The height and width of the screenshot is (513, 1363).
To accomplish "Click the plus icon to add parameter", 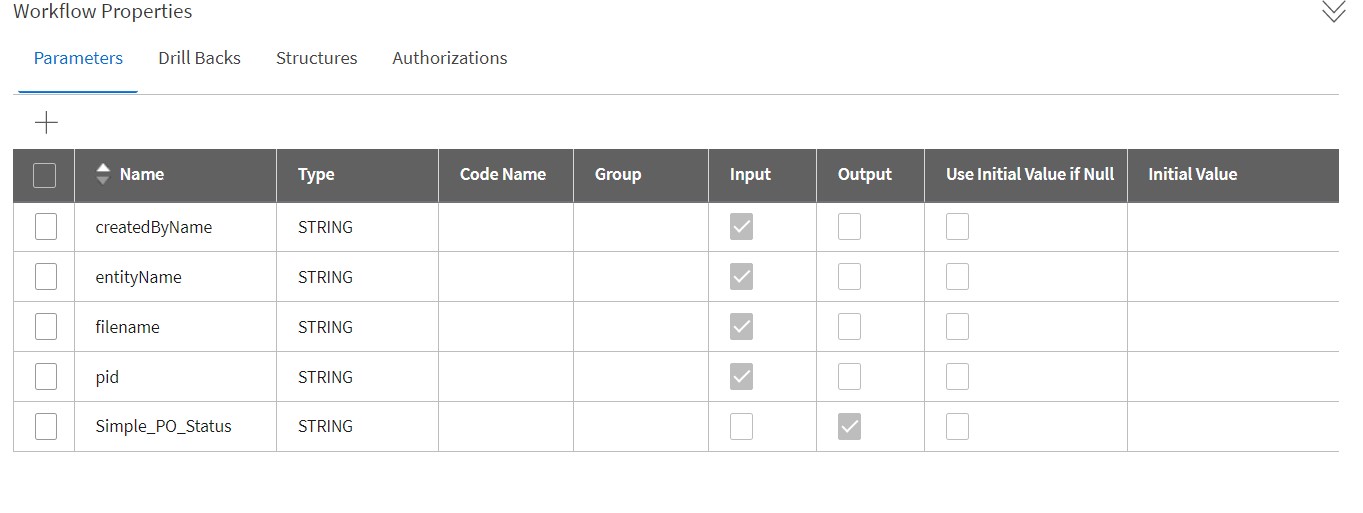I will pyautogui.click(x=46, y=123).
